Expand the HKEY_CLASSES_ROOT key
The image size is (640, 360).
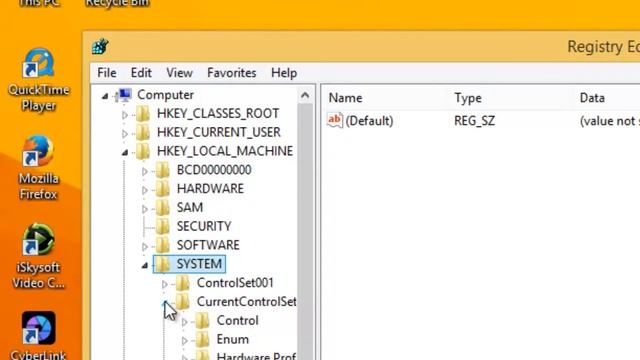pyautogui.click(x=125, y=115)
